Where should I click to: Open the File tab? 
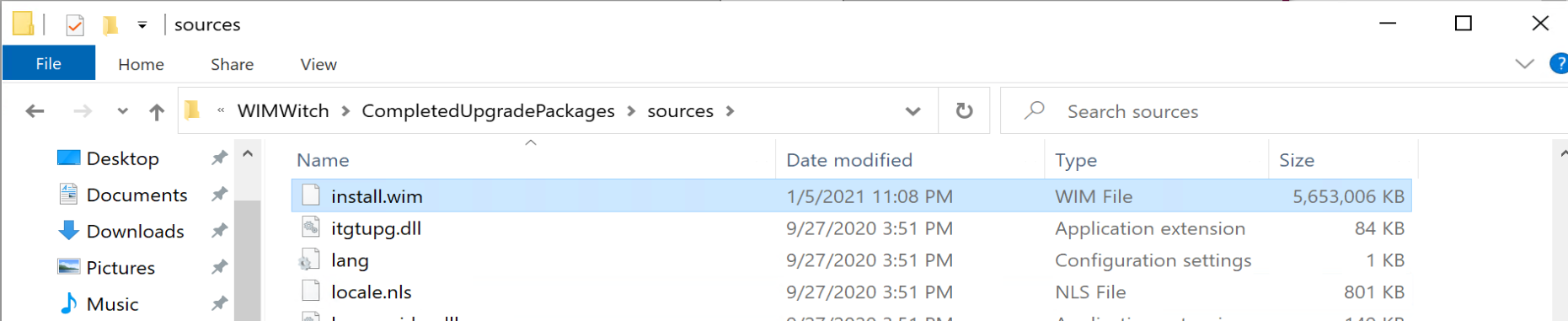pos(49,63)
